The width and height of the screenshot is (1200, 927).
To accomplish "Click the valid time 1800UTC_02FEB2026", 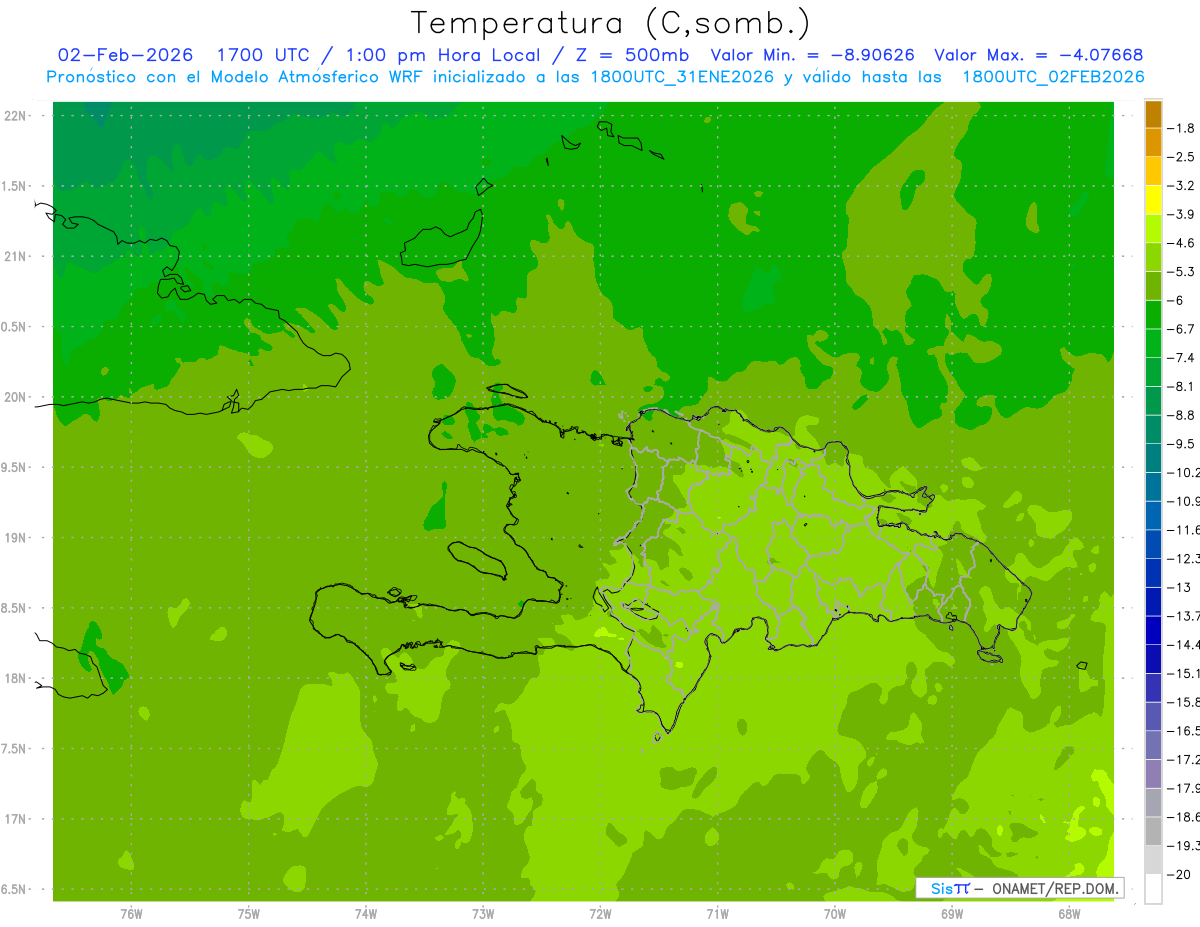I will 1053,76.
